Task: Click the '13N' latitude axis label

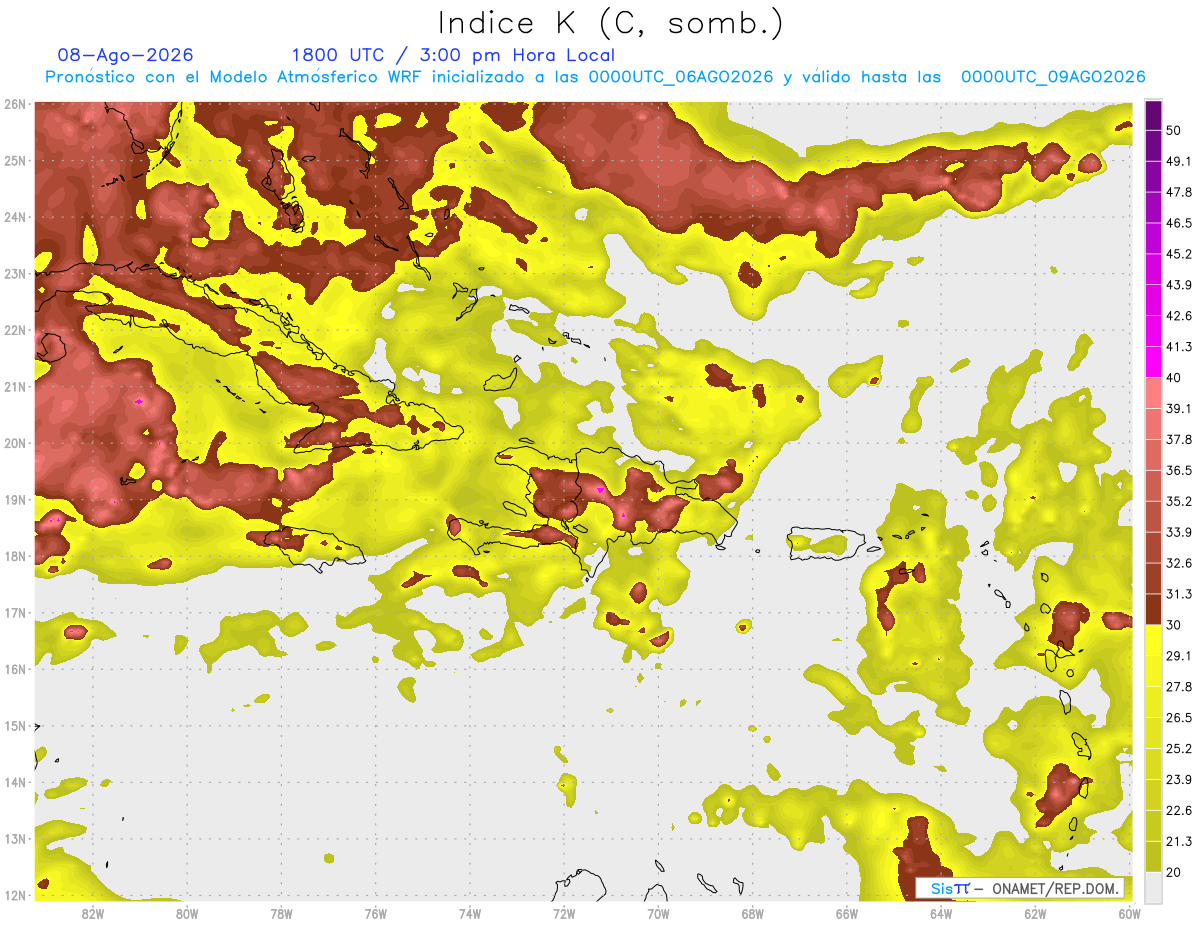Action: 15,838
